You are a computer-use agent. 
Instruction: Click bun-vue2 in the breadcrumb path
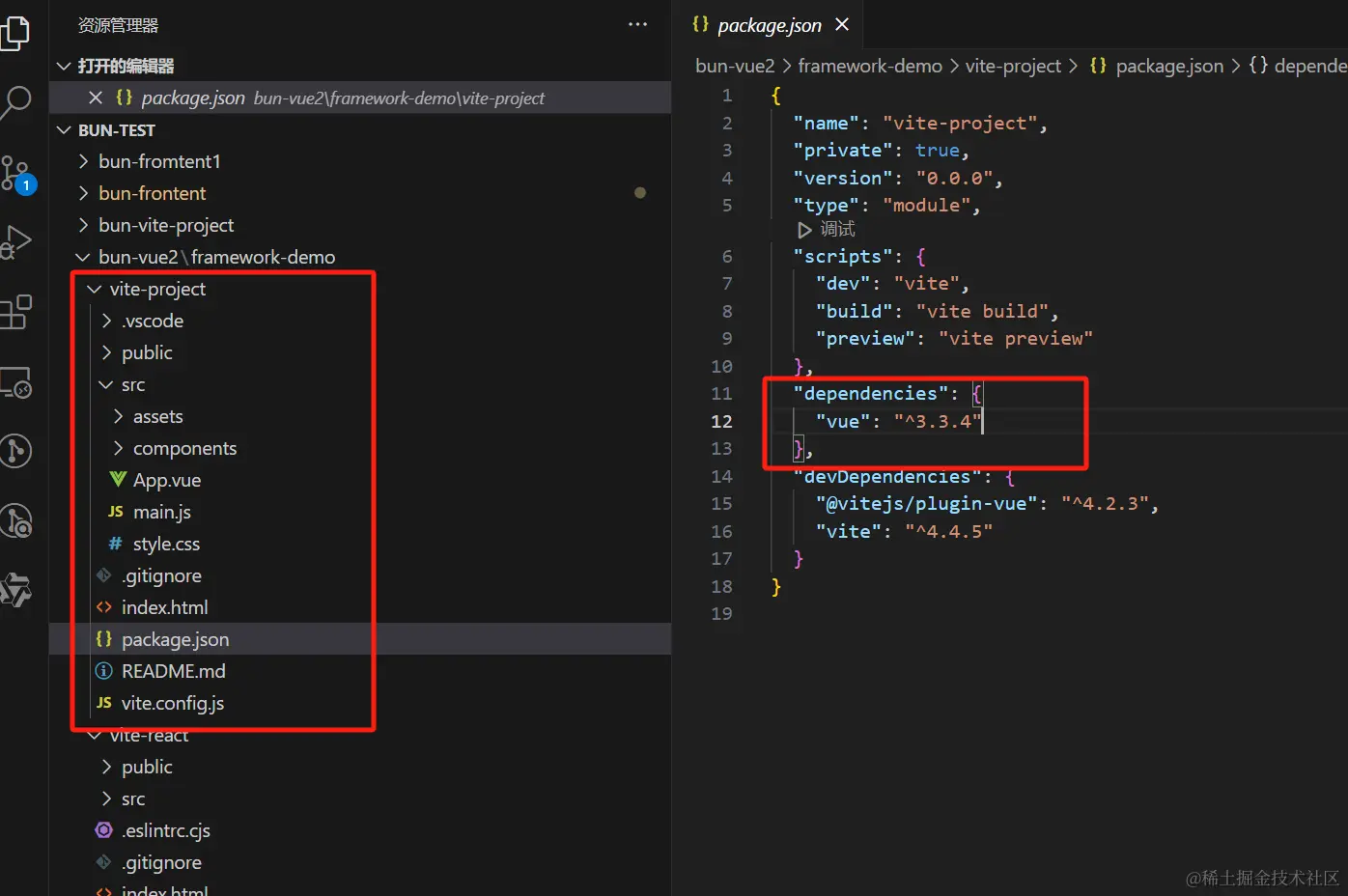coord(735,66)
